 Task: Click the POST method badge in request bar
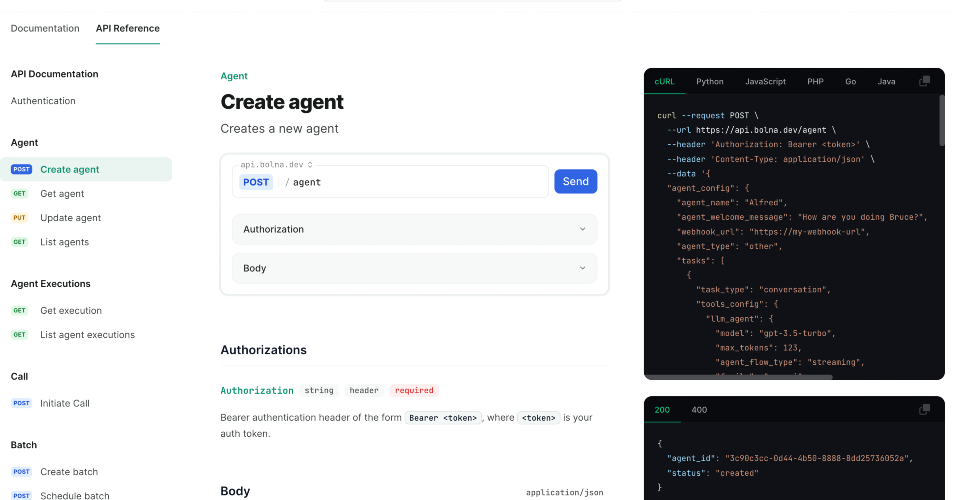coord(256,182)
